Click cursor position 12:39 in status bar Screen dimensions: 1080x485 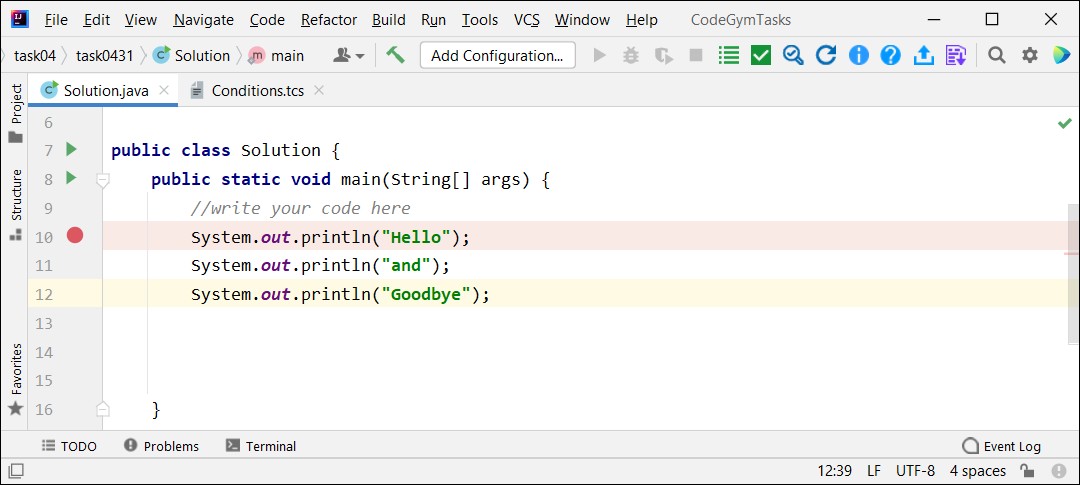(835, 471)
